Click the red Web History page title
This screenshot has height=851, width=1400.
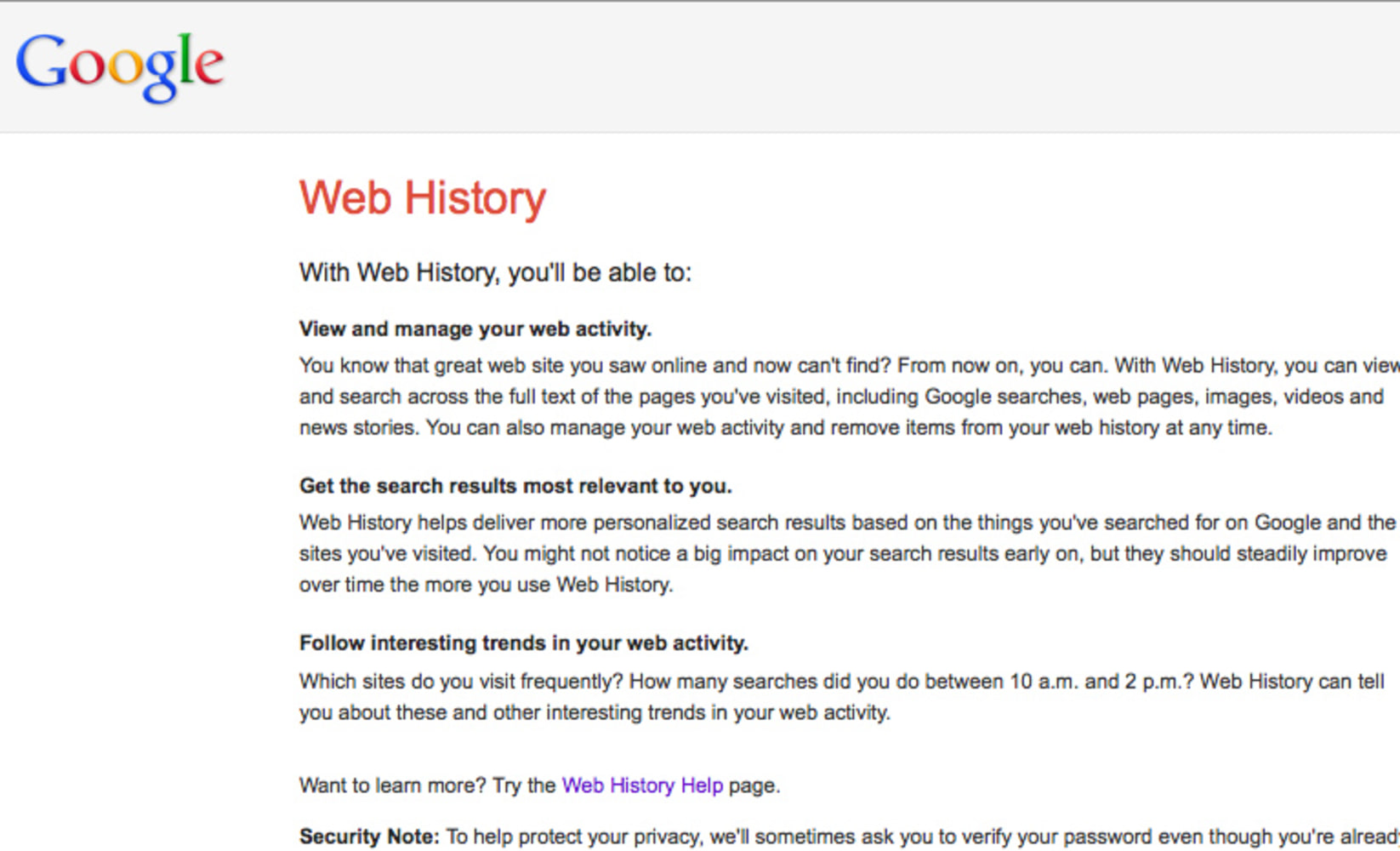click(x=422, y=198)
